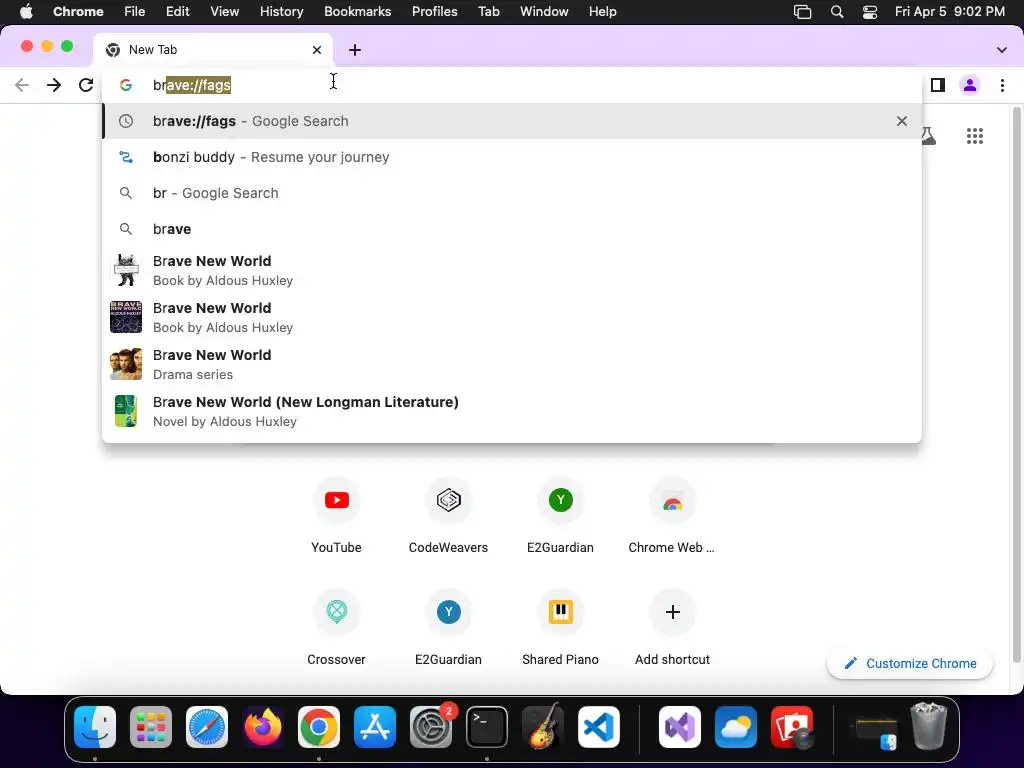The height and width of the screenshot is (768, 1024).
Task: Open Photo Booth from the Dock
Action: (x=792, y=727)
